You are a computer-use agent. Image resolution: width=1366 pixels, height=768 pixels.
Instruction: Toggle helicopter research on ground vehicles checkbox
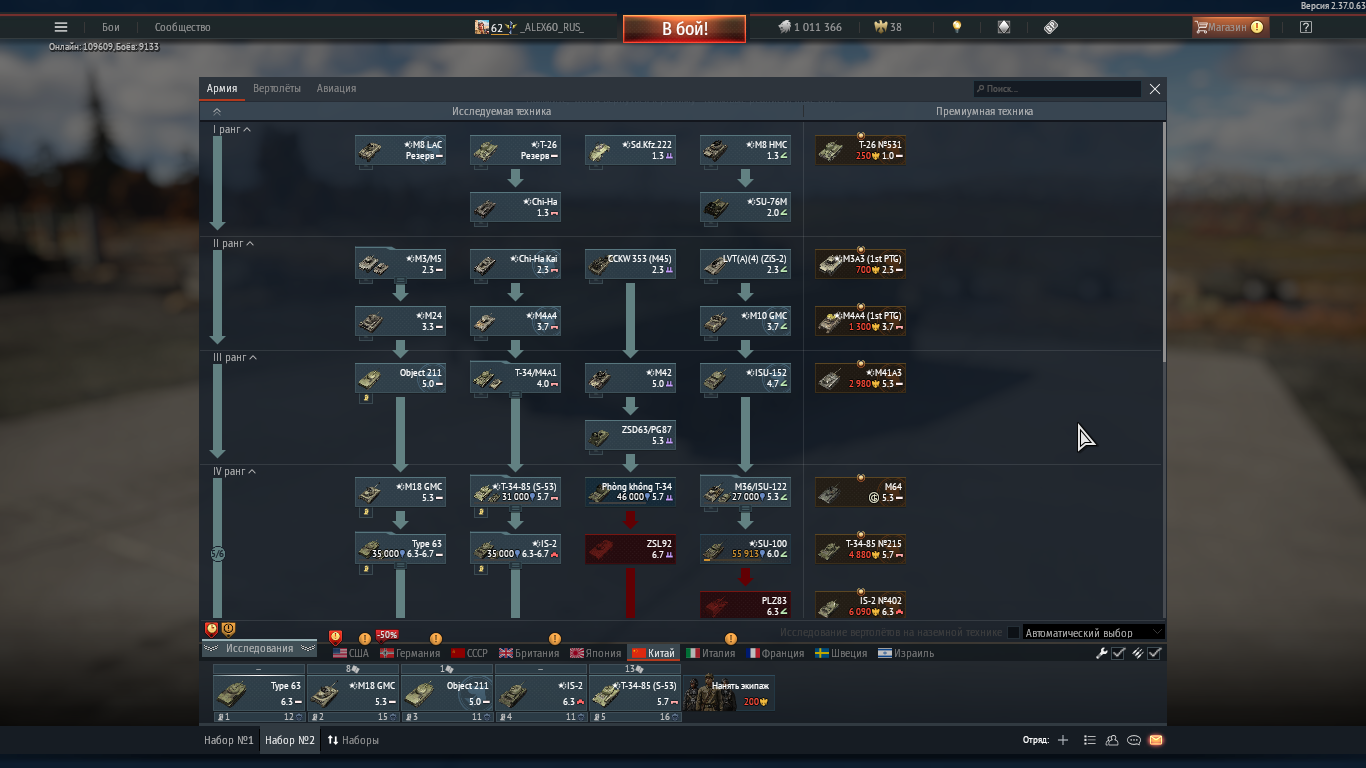1013,633
